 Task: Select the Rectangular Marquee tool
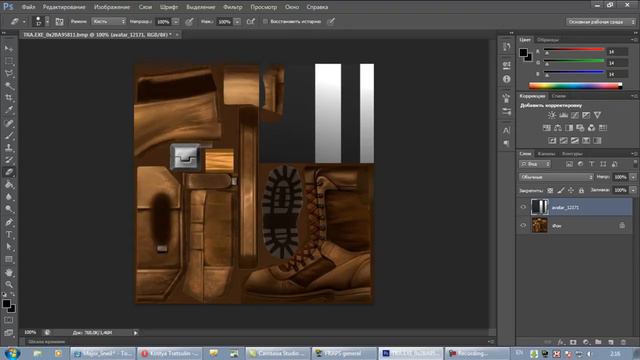[9, 61]
